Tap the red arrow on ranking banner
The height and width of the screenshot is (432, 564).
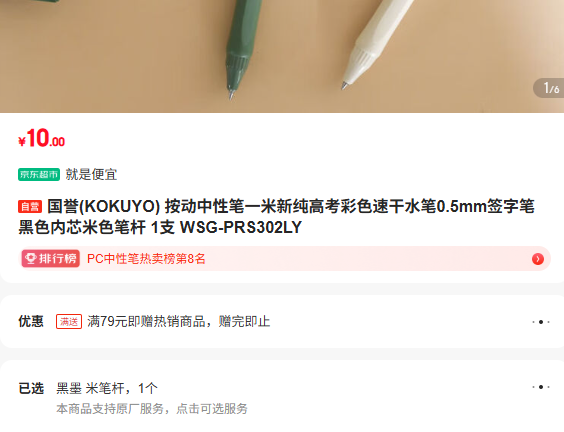pyautogui.click(x=538, y=259)
